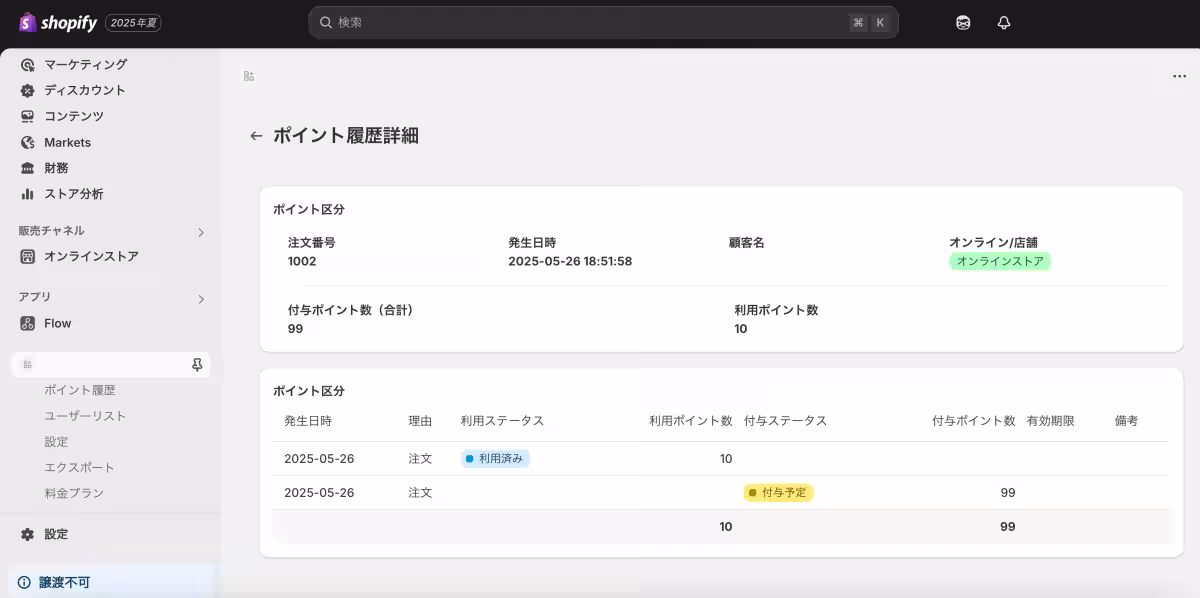The height and width of the screenshot is (598, 1200).
Task: Open the store avatar menu
Action: (961, 22)
